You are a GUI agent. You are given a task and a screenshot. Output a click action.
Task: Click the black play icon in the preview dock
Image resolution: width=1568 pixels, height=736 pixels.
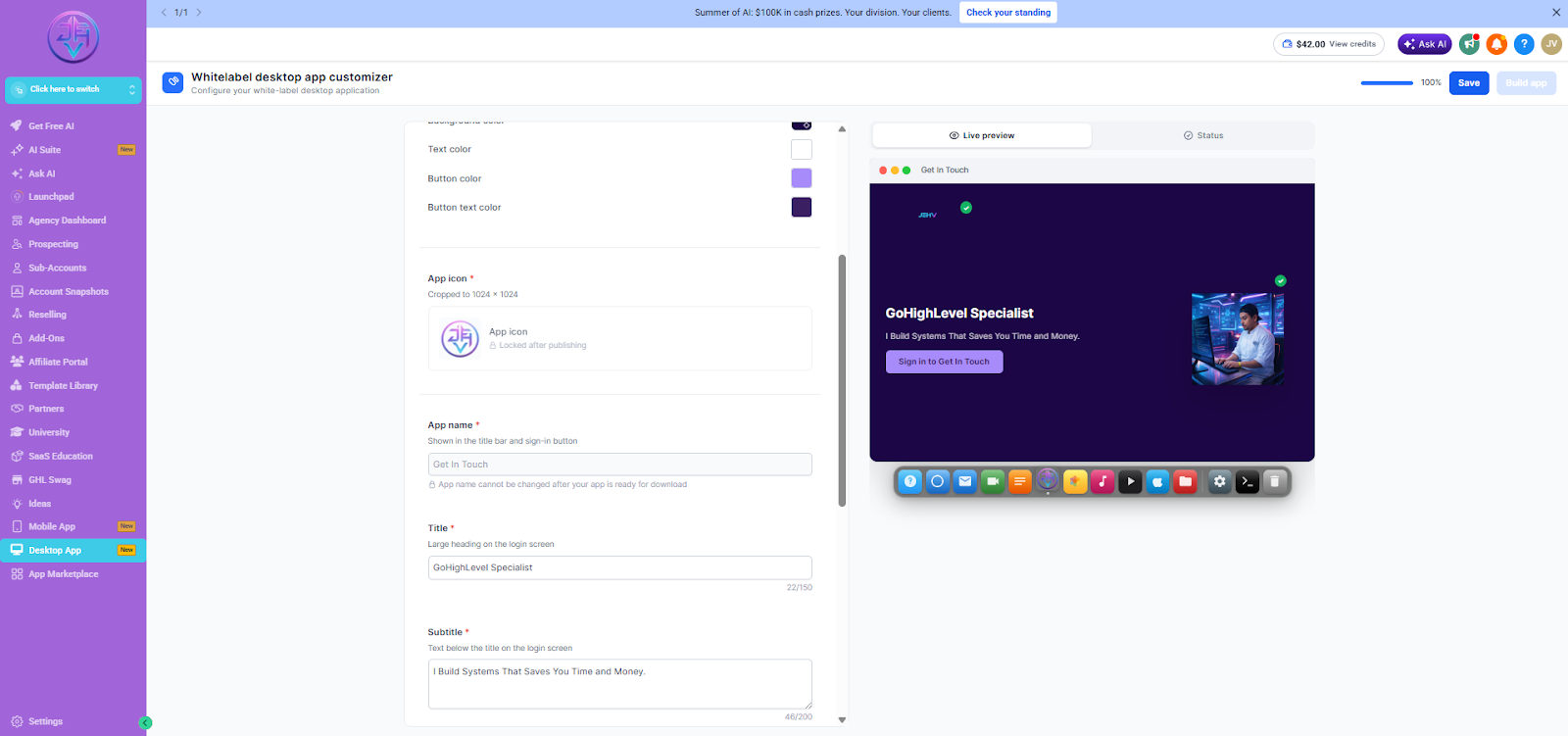(x=1130, y=481)
